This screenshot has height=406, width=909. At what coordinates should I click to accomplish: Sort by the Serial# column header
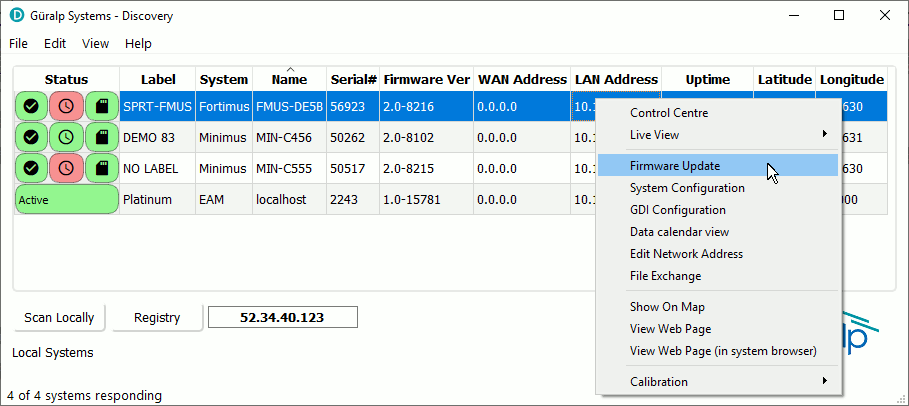coord(353,79)
